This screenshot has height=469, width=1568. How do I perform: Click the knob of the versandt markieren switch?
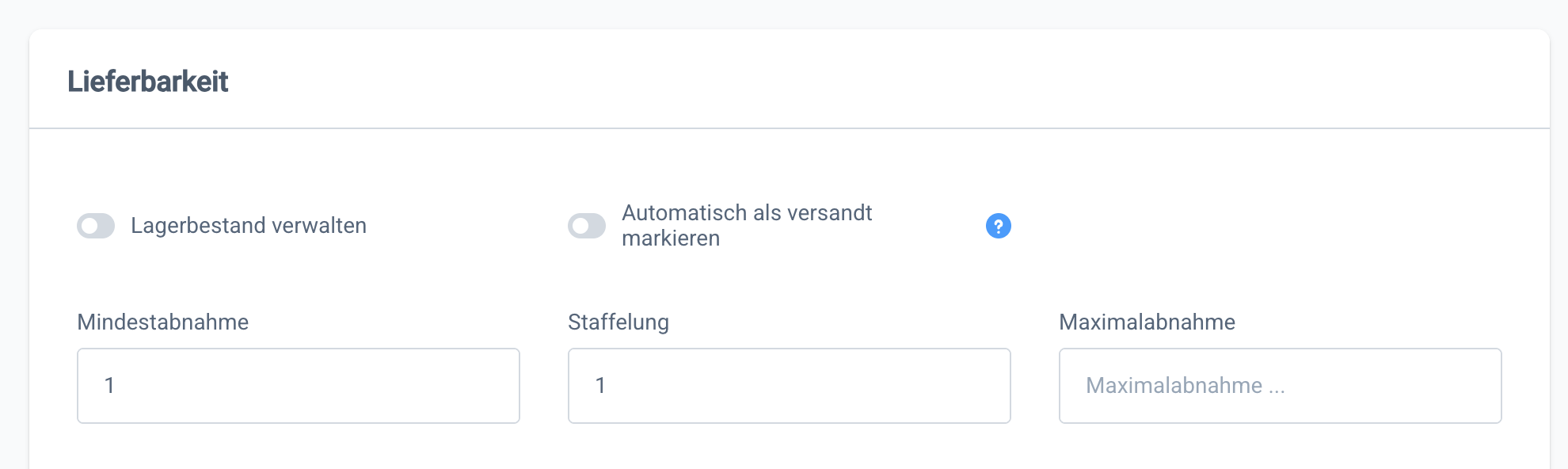(580, 226)
